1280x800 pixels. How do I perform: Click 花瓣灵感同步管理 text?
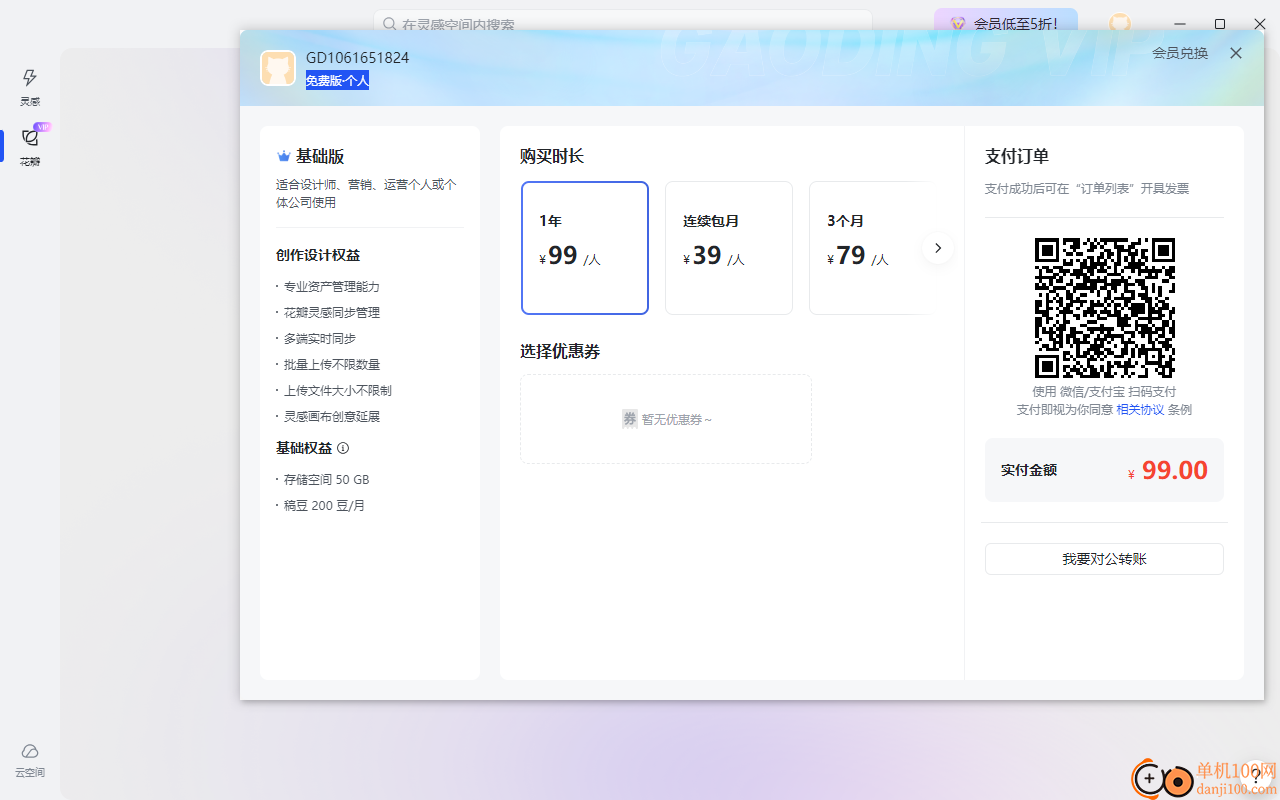coord(331,313)
